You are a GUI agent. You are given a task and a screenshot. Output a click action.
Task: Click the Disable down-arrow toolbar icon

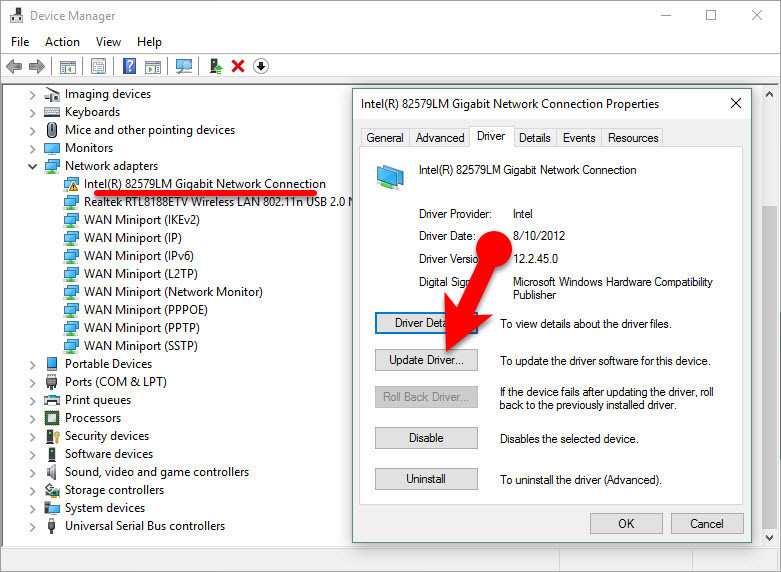261,66
